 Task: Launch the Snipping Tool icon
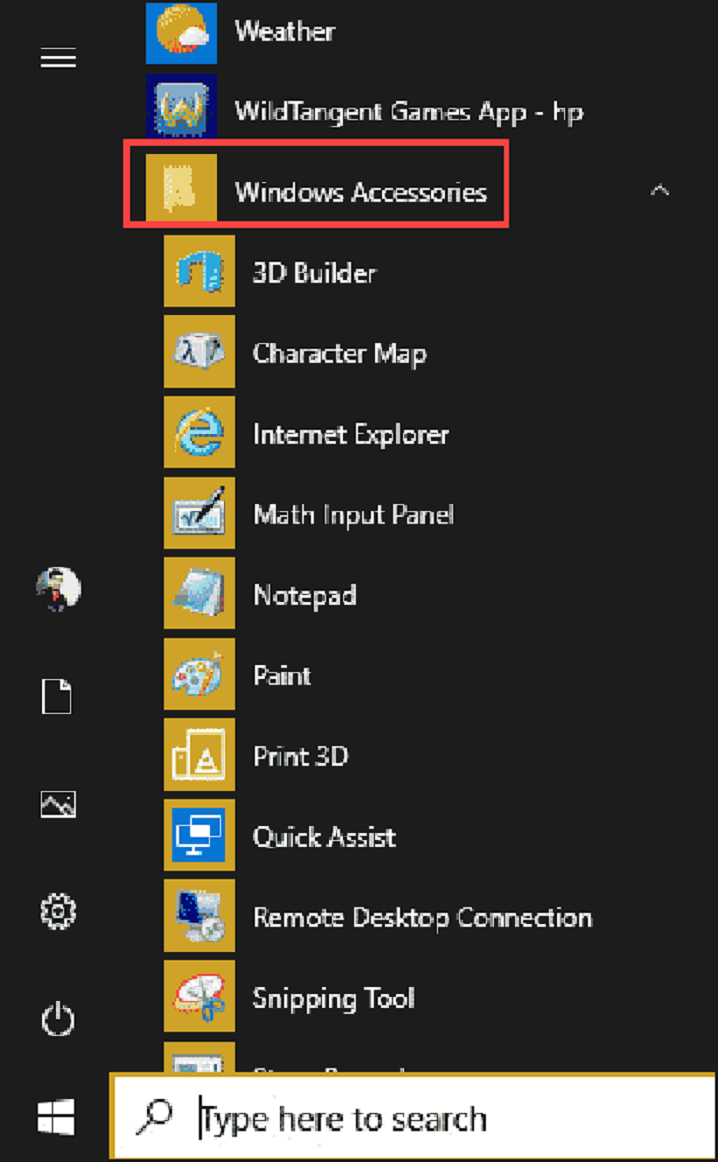pos(199,997)
